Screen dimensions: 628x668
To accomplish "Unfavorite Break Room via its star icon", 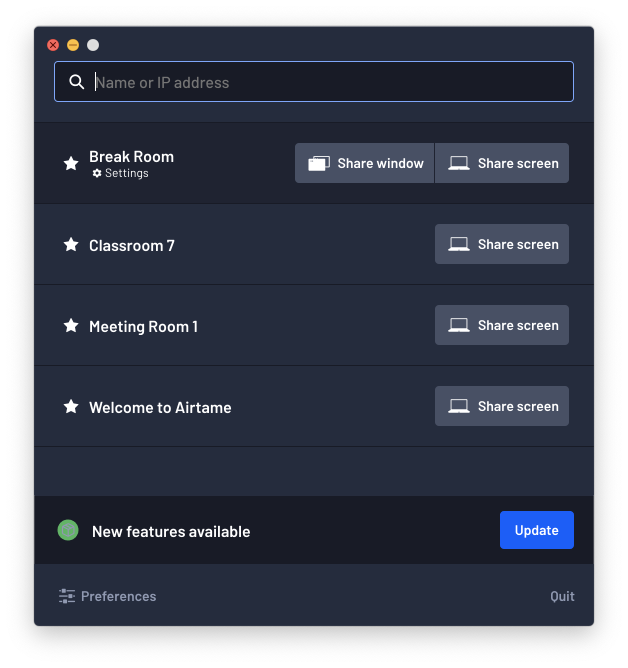I will point(71,163).
